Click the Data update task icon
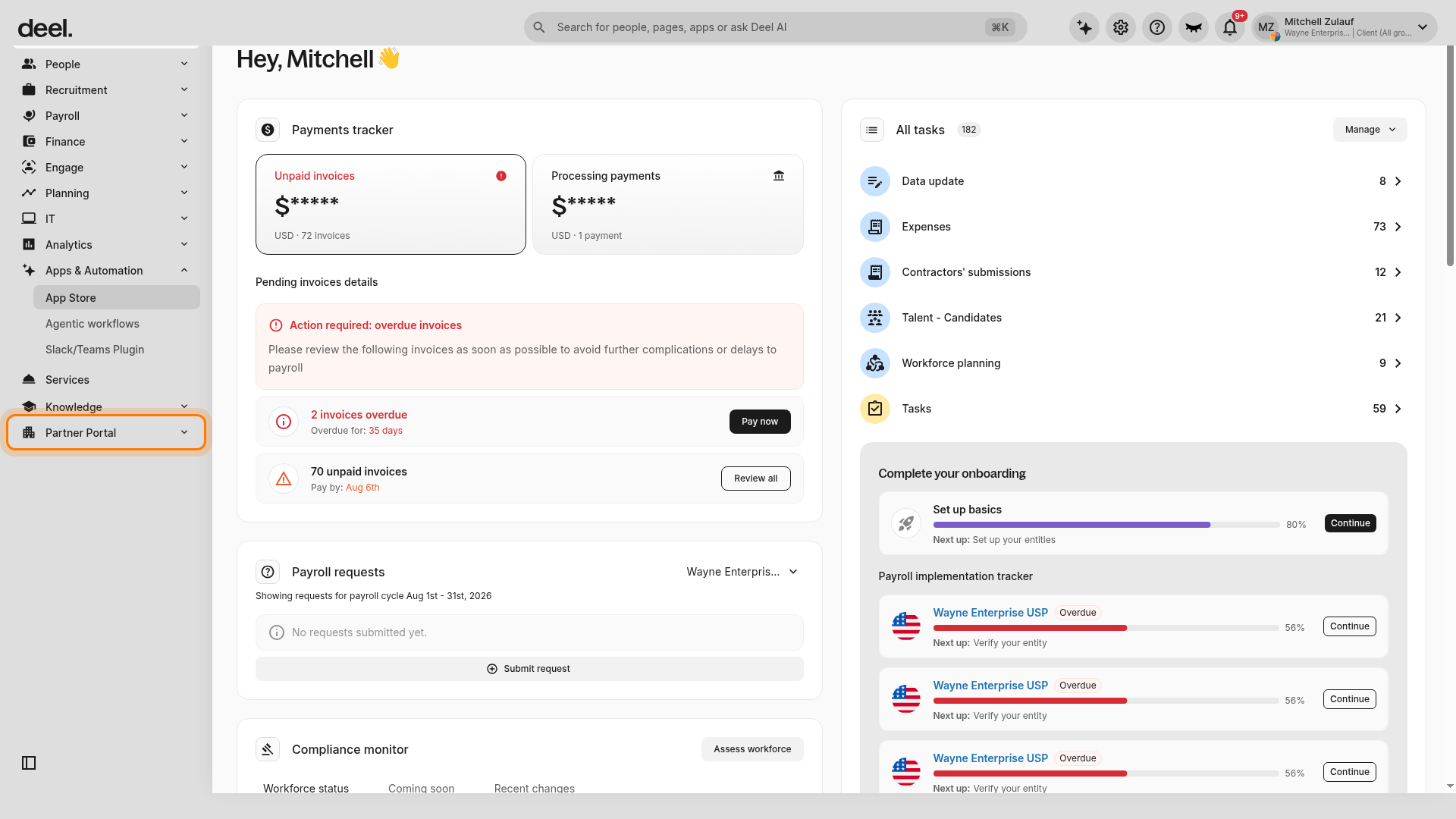 [875, 181]
